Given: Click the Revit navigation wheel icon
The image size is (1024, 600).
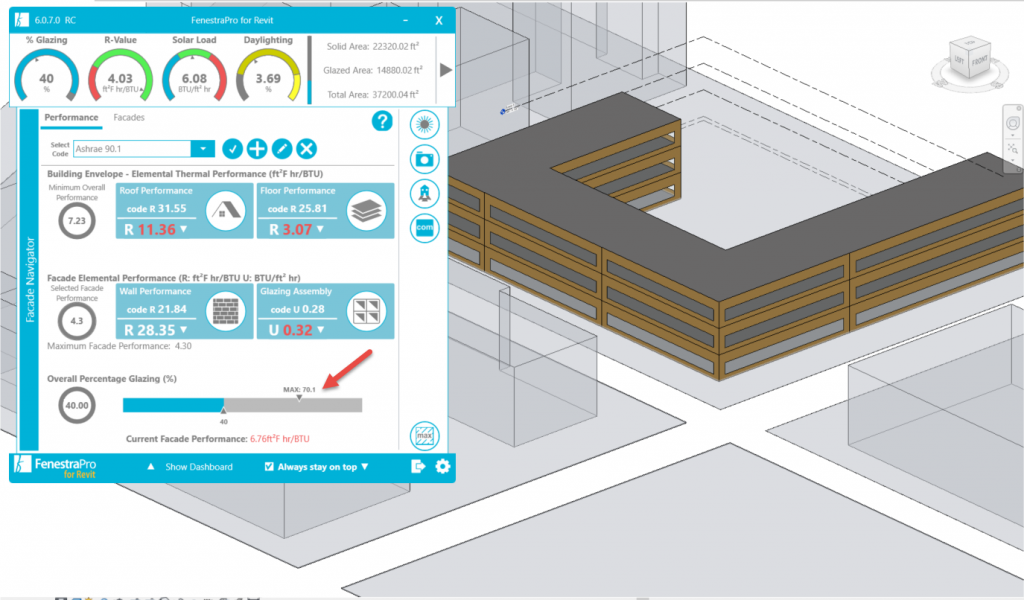Looking at the screenshot, I should pos(1012,123).
